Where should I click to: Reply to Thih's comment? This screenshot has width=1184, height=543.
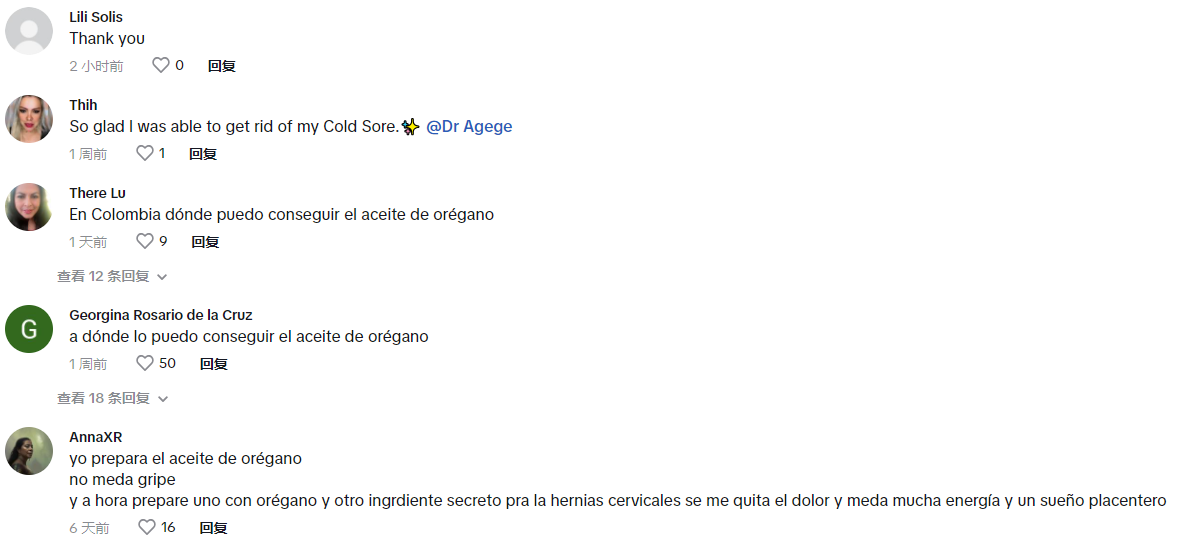[x=203, y=154]
